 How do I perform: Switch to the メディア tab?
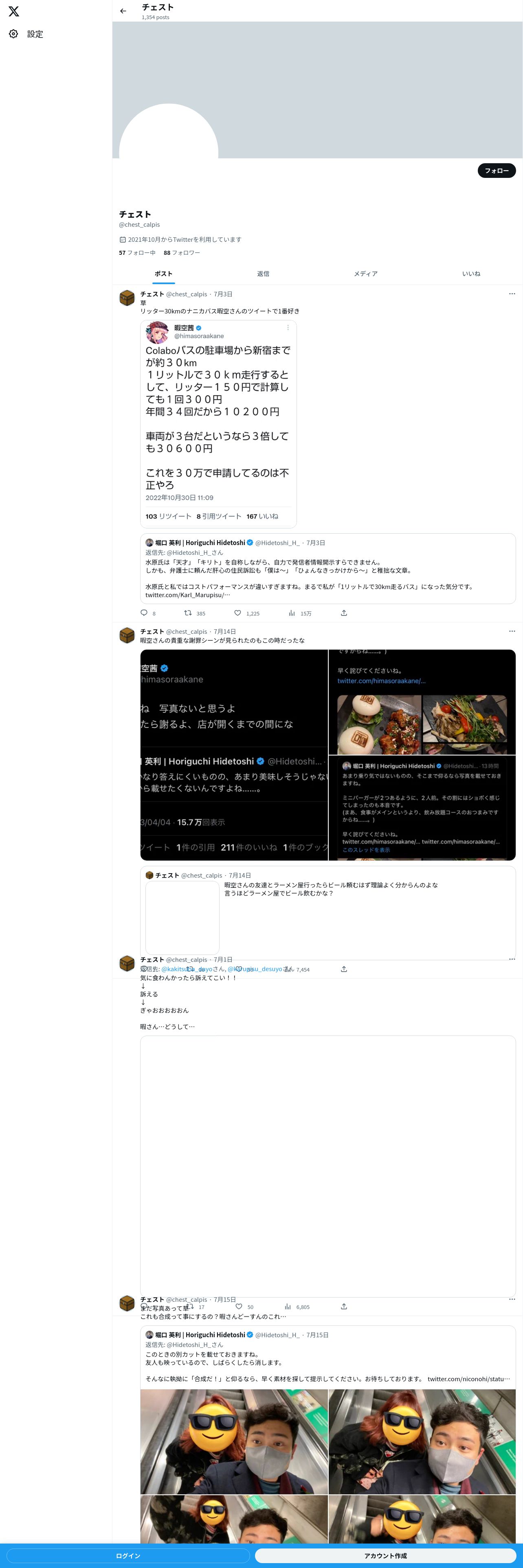click(366, 274)
